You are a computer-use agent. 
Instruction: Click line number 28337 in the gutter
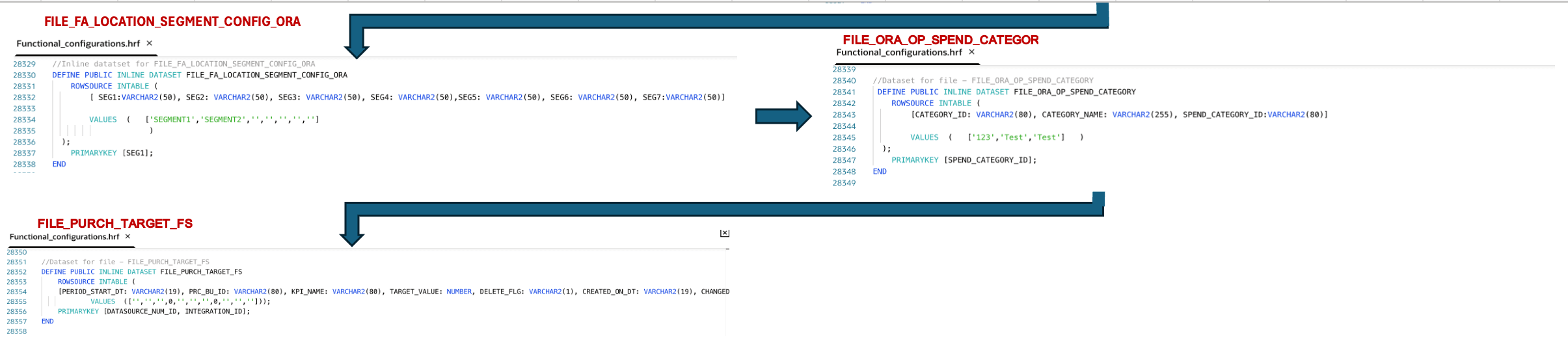click(x=25, y=153)
